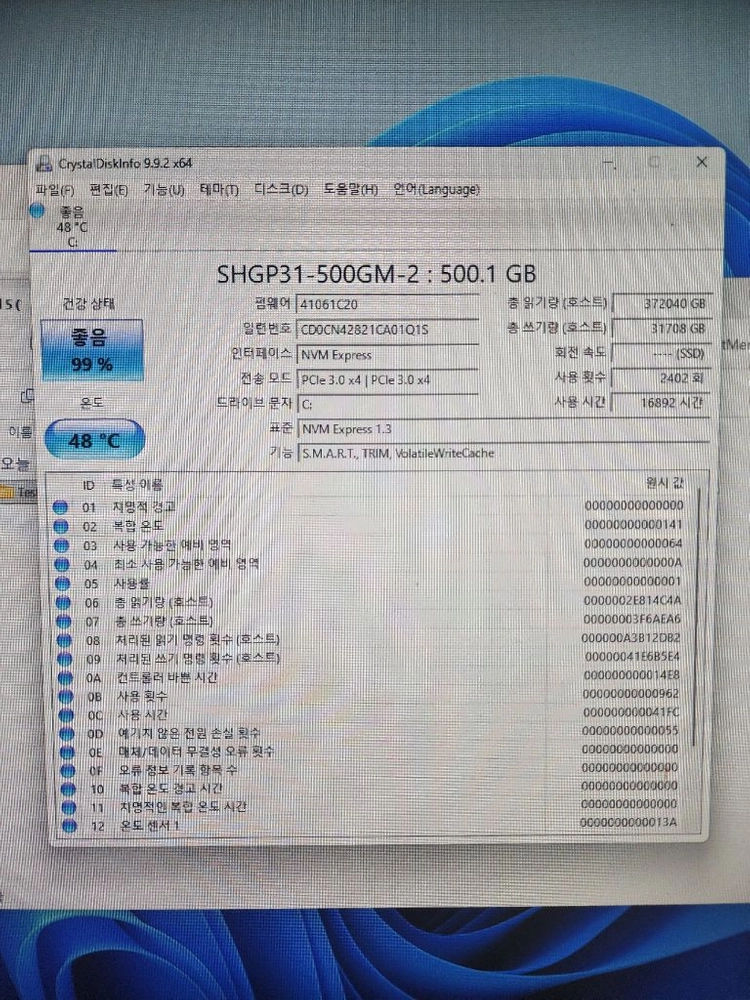Click the status dot for 03 사용 가능한 예비 영역
Viewport: 750px width, 1000px height.
61,546
